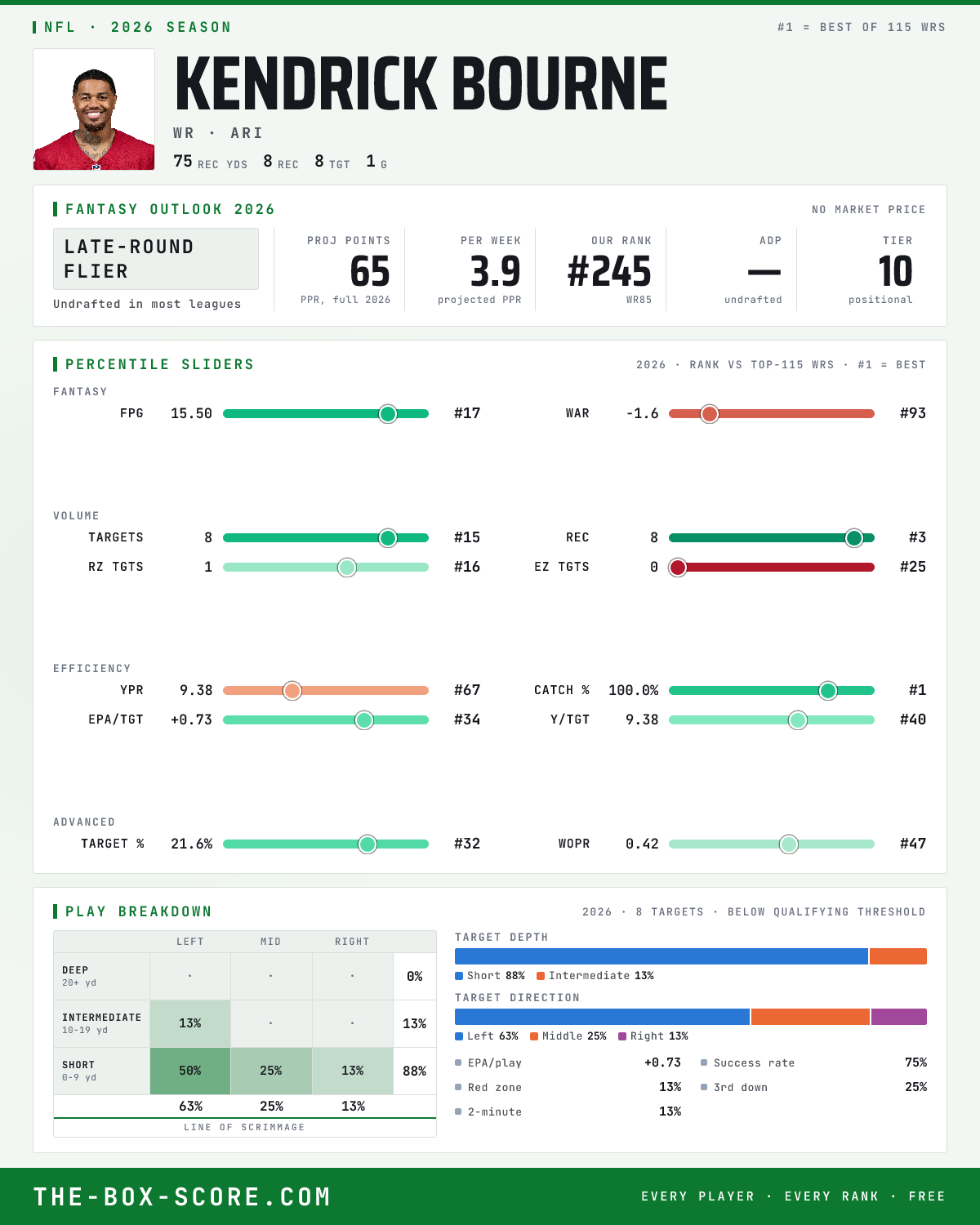The image size is (980, 1225).
Task: Select the Short Left 50% heatmap cell
Action: [190, 1071]
